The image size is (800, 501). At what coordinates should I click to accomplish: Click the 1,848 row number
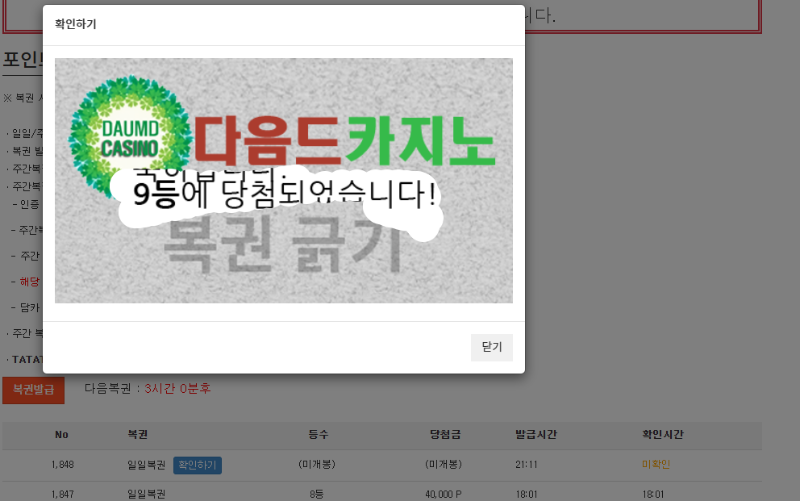[x=62, y=465]
